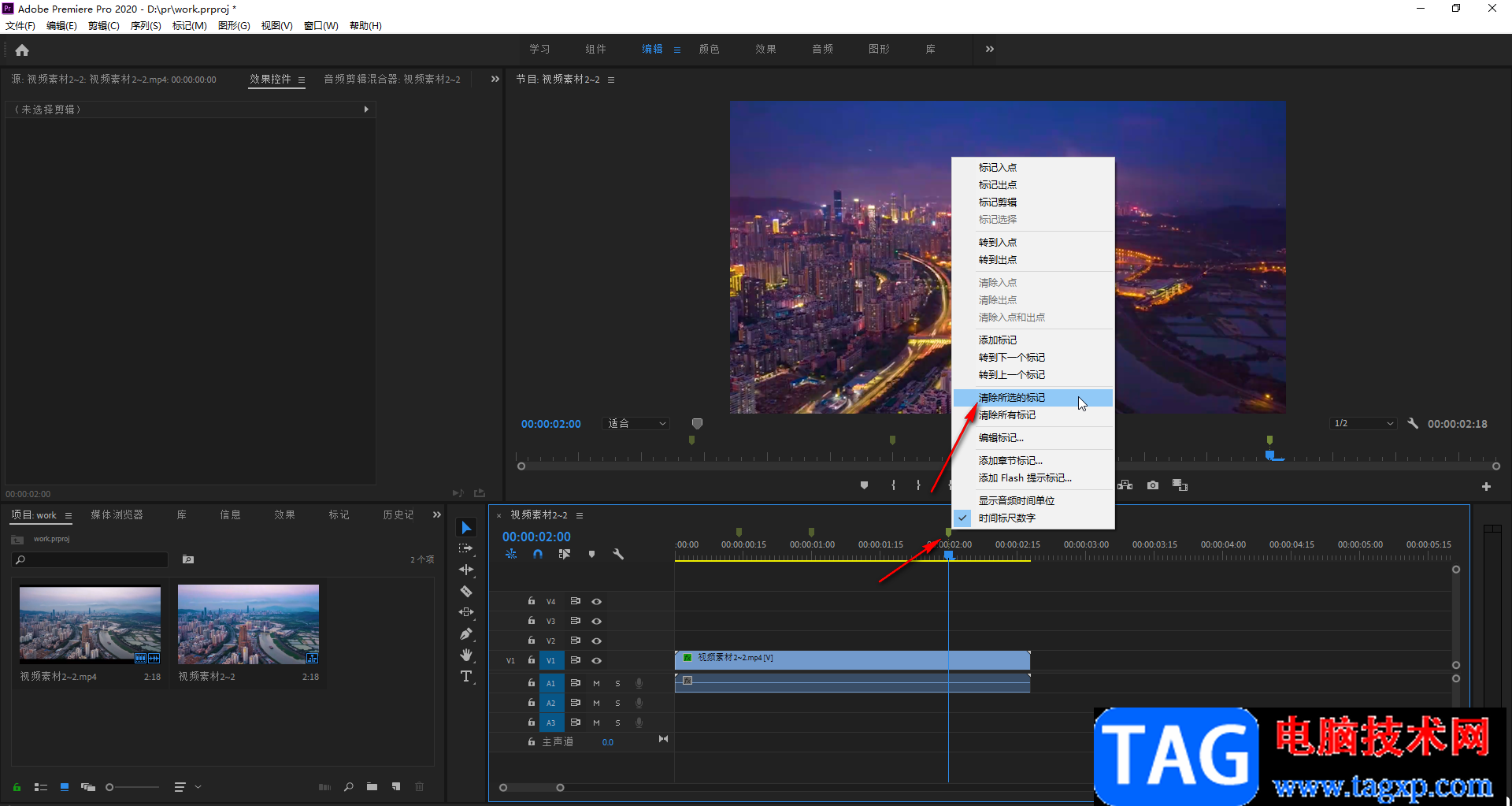Choose 清除所有标记 from context menu

tap(1033, 414)
